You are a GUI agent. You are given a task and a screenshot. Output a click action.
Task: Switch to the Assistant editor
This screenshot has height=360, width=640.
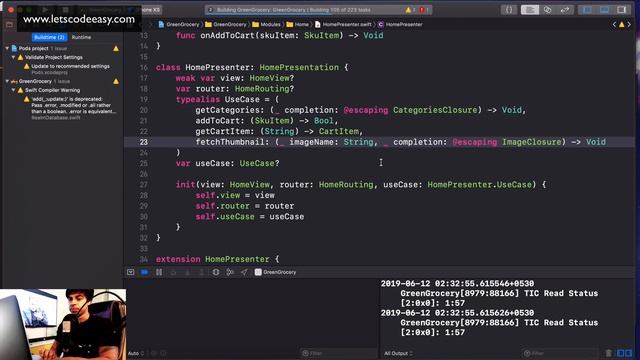point(547,10)
